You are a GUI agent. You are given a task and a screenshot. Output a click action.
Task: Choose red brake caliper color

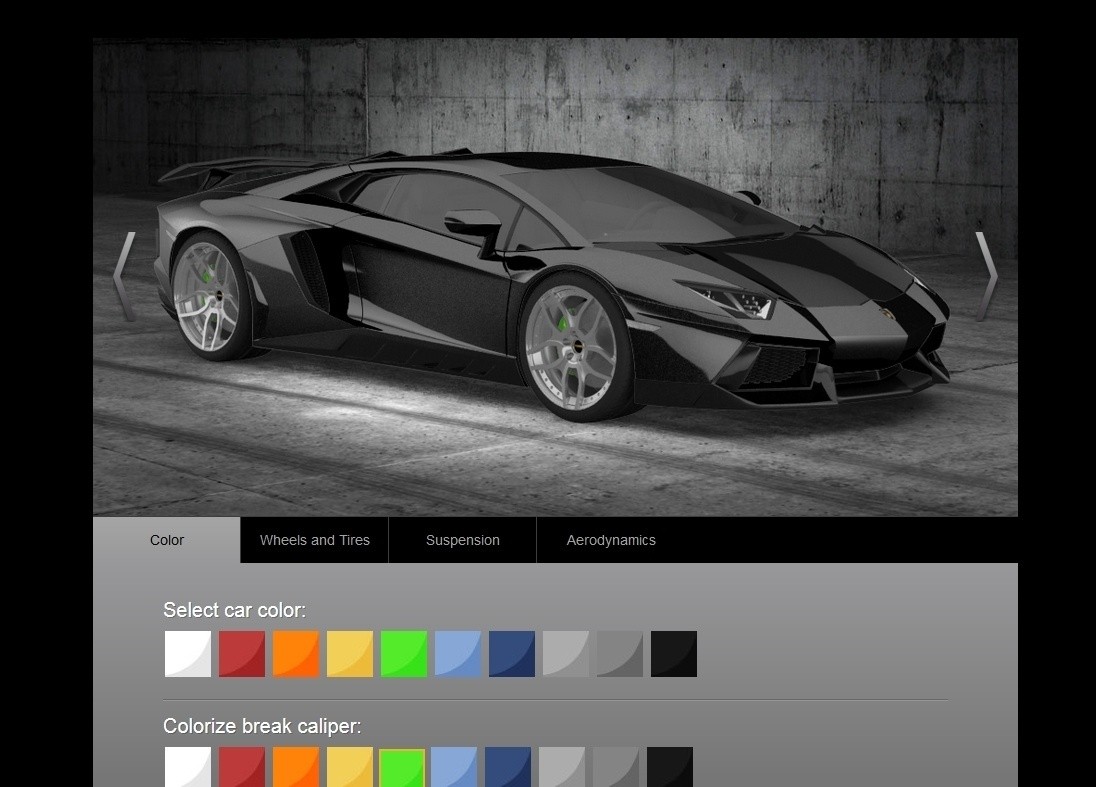point(242,767)
